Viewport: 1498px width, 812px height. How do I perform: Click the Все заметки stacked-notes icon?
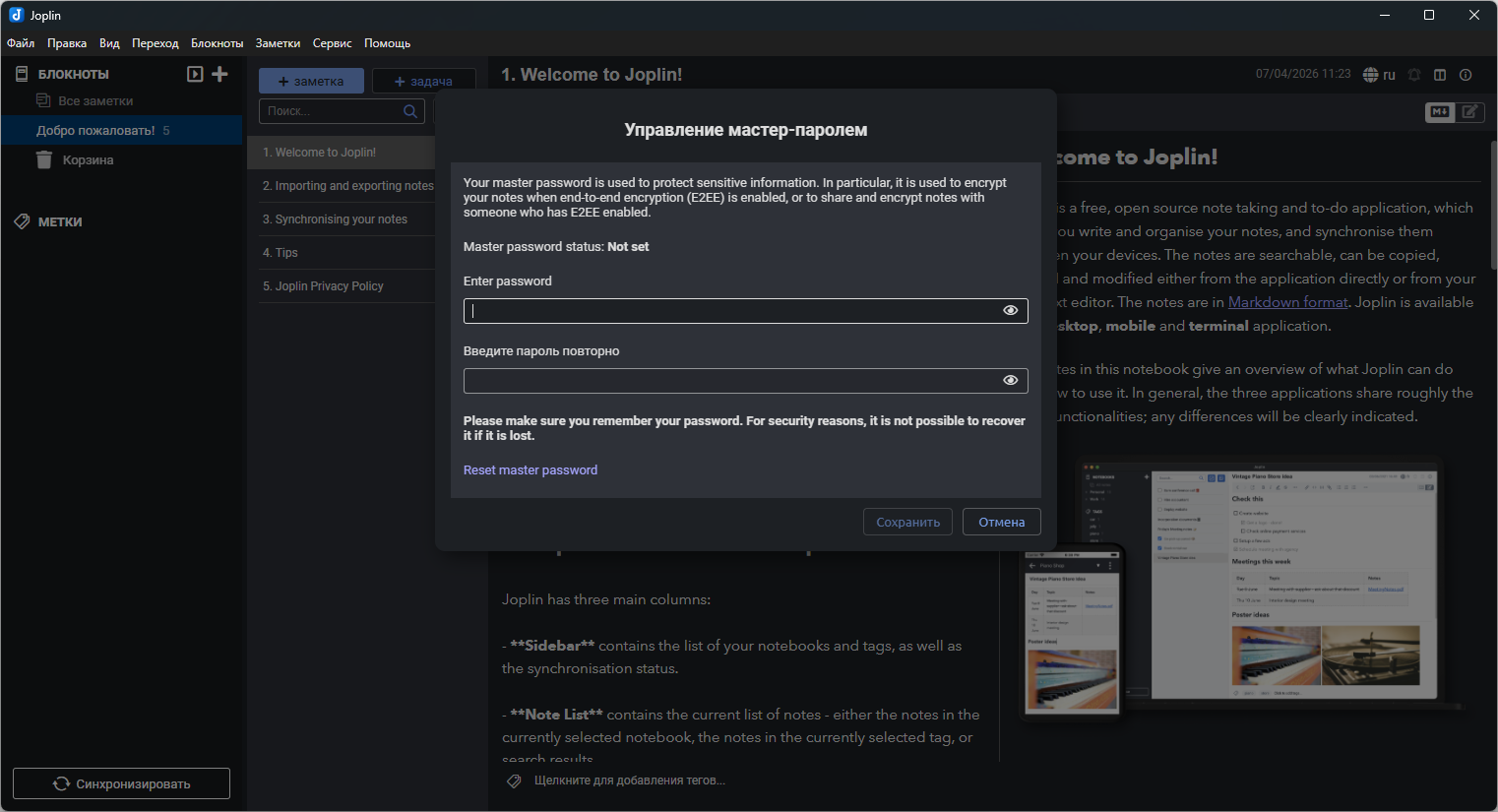[43, 100]
